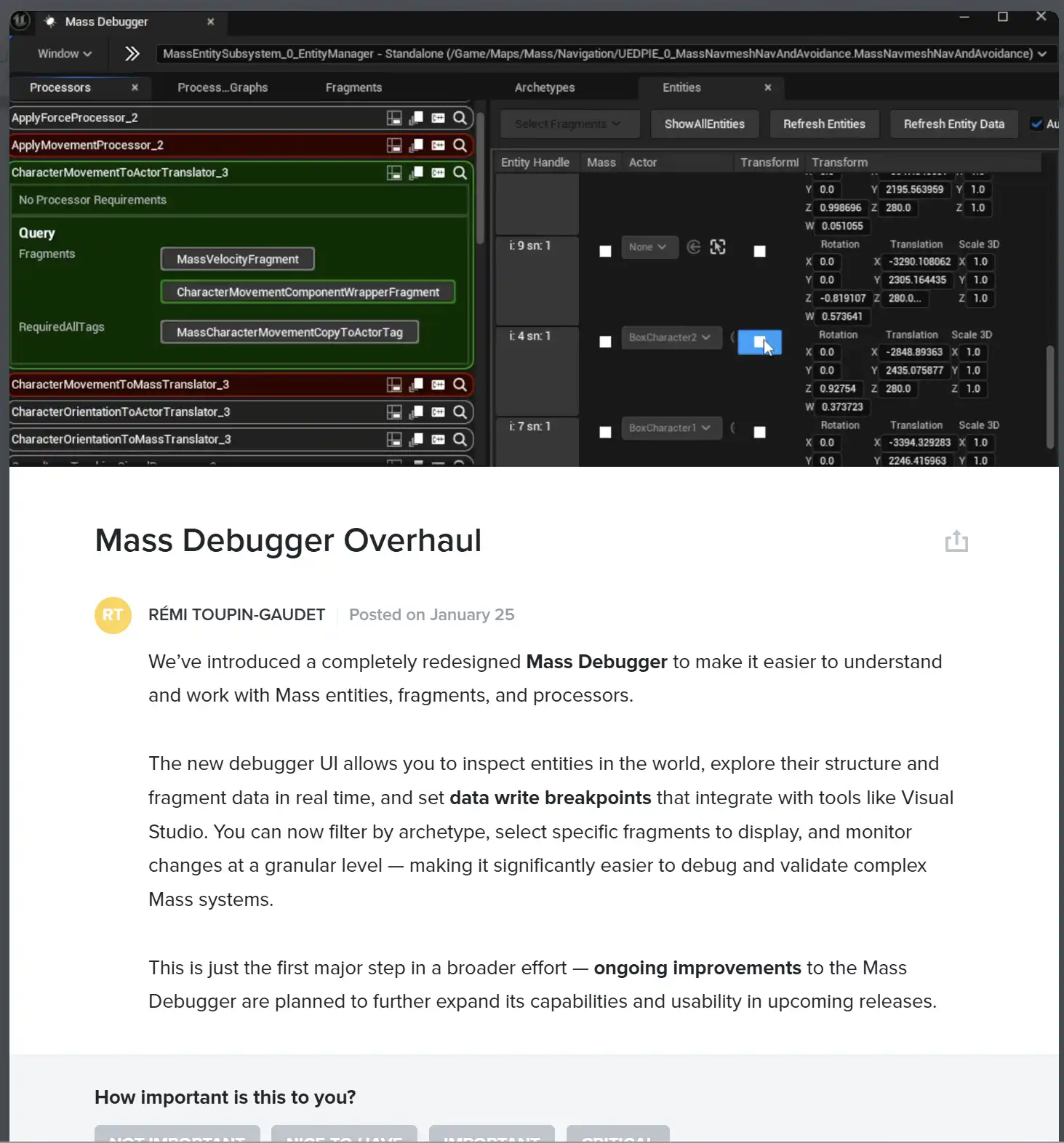Click the copy icon on CharacterMovementToMassTranslator_3 row
The image size is (1064, 1143).
pyautogui.click(x=416, y=385)
